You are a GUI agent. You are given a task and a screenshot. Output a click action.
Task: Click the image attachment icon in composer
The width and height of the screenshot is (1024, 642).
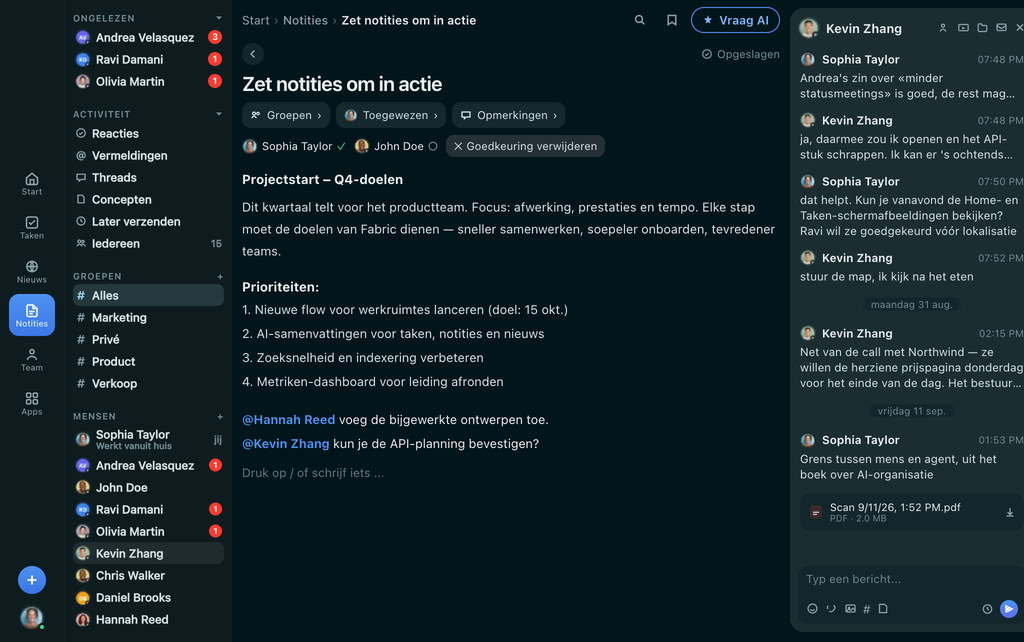click(850, 609)
